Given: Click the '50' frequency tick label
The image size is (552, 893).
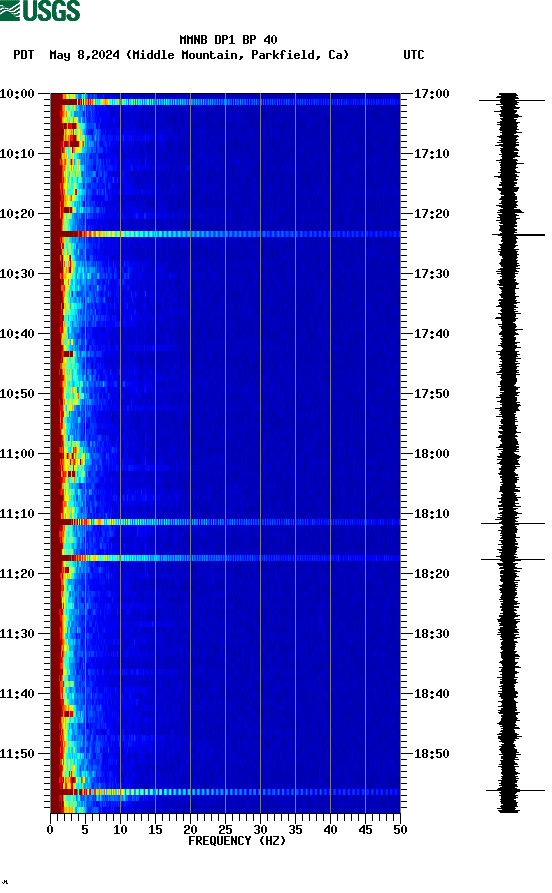Looking at the screenshot, I should (400, 830).
